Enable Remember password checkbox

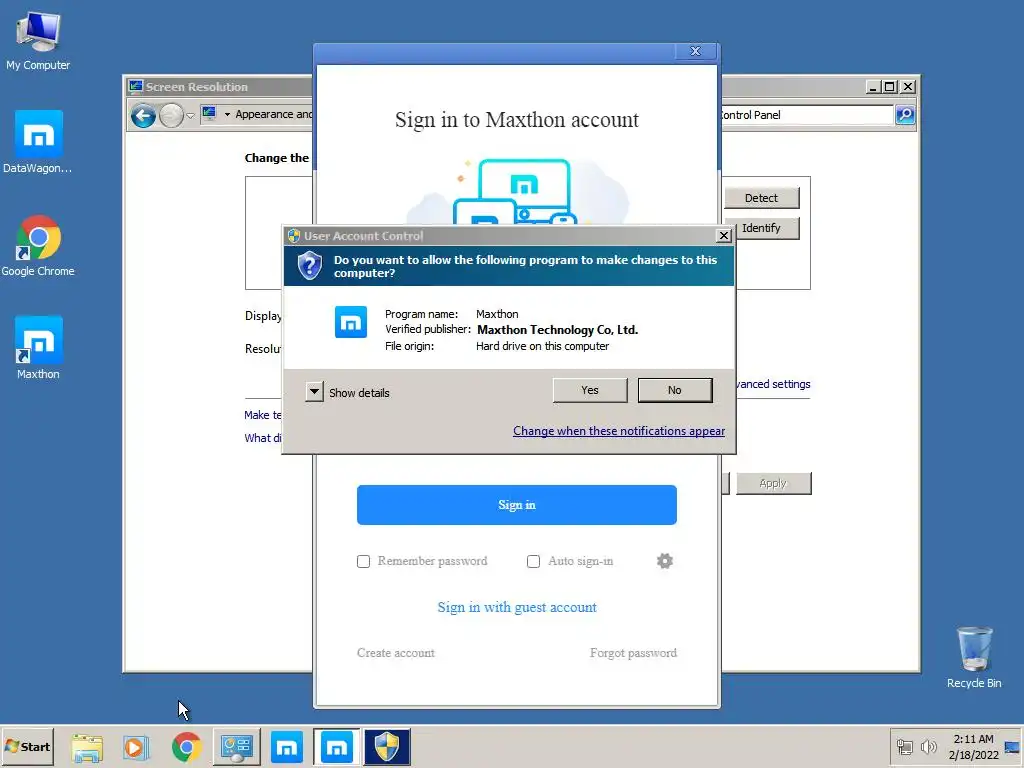tap(363, 561)
